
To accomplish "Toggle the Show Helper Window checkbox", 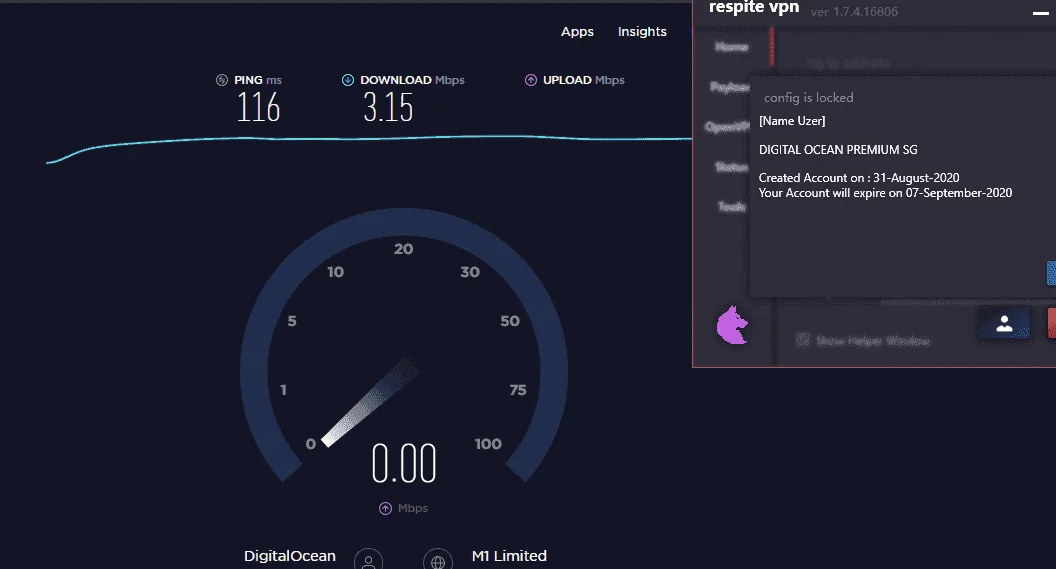I will pos(803,339).
